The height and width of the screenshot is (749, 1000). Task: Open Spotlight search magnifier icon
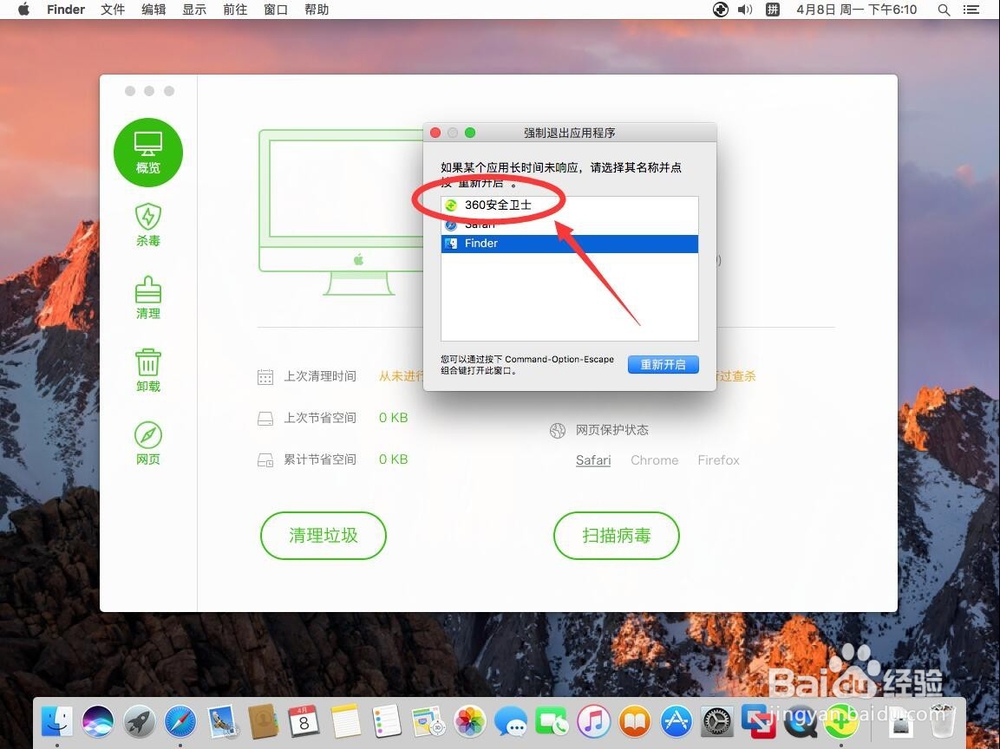944,10
